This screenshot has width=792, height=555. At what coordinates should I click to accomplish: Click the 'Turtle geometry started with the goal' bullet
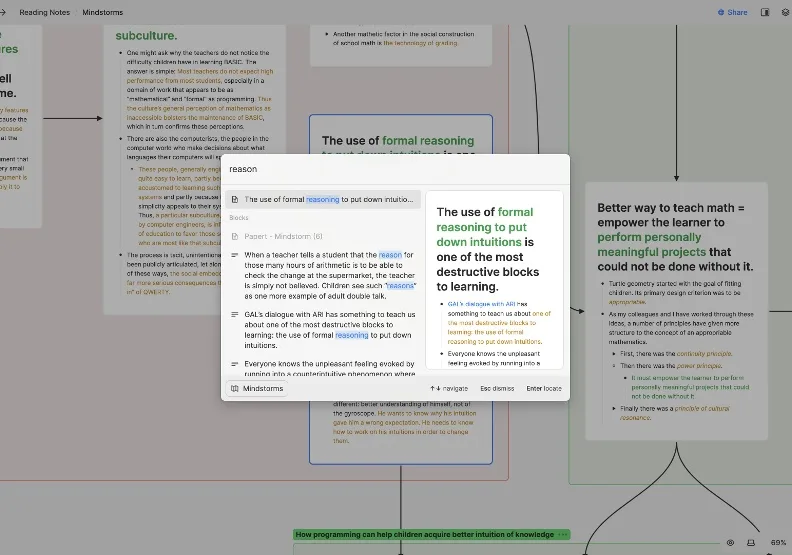coord(675,292)
